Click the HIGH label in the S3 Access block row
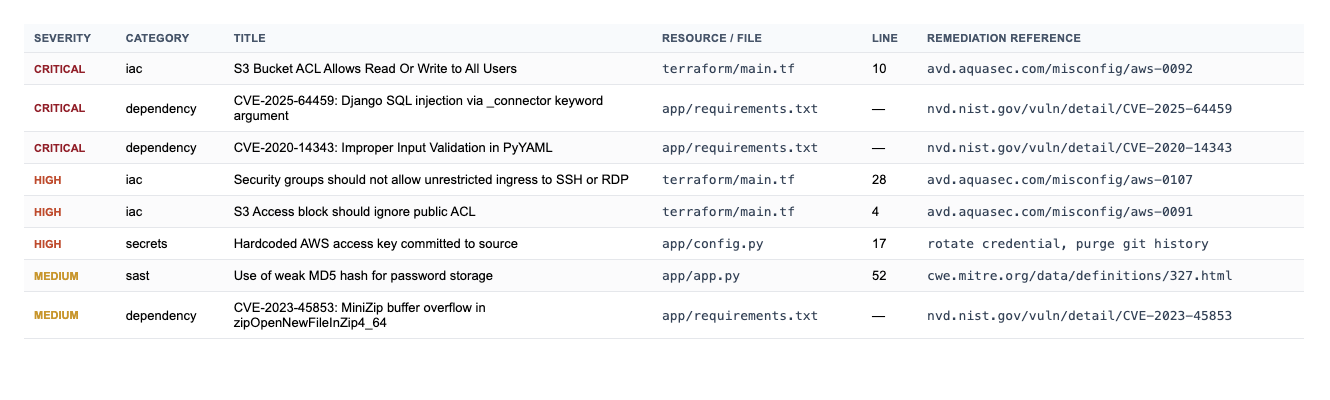The height and width of the screenshot is (400, 1330). pos(48,212)
